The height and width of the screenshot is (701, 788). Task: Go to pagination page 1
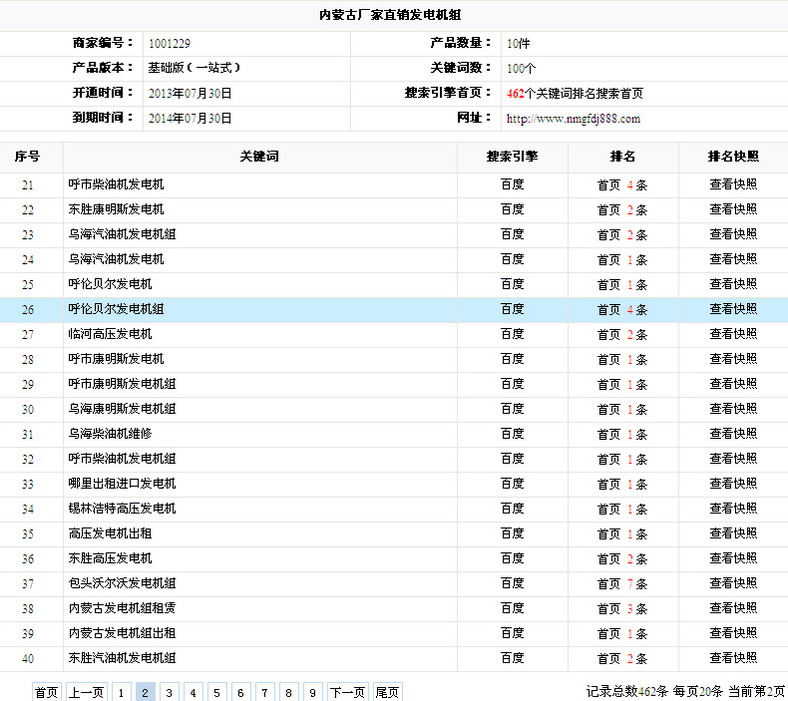[x=121, y=692]
